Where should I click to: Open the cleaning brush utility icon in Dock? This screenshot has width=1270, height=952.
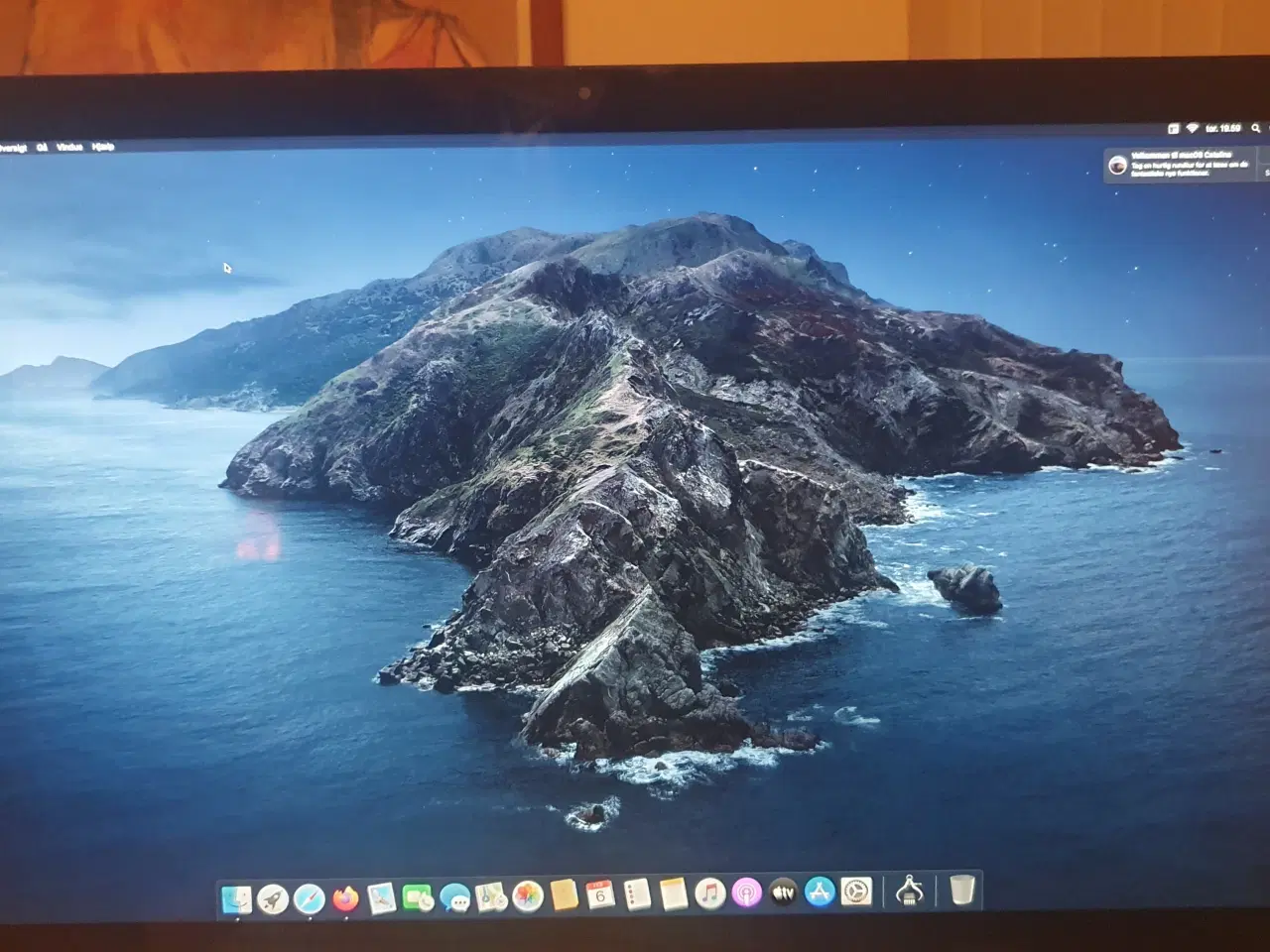[909, 891]
